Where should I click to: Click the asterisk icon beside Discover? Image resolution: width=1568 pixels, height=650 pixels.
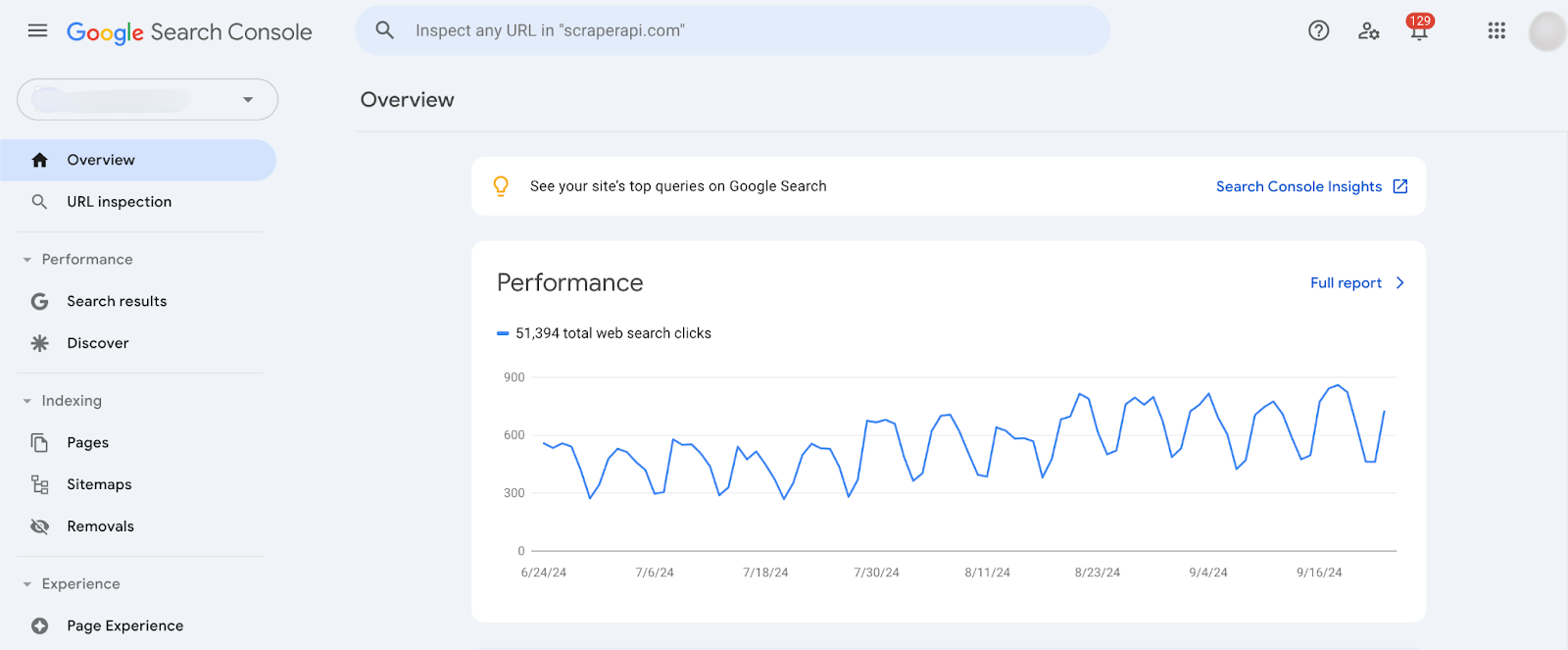[39, 343]
